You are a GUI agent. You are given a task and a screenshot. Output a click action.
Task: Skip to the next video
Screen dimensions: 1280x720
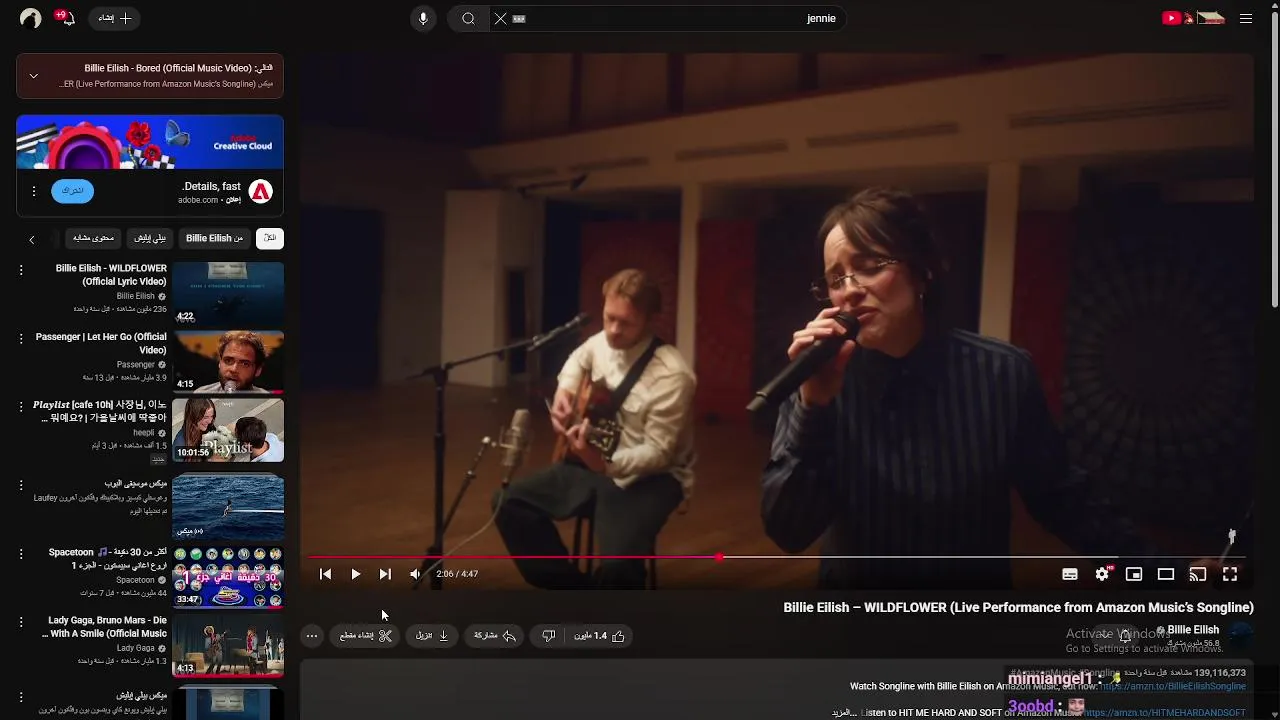[x=385, y=574]
